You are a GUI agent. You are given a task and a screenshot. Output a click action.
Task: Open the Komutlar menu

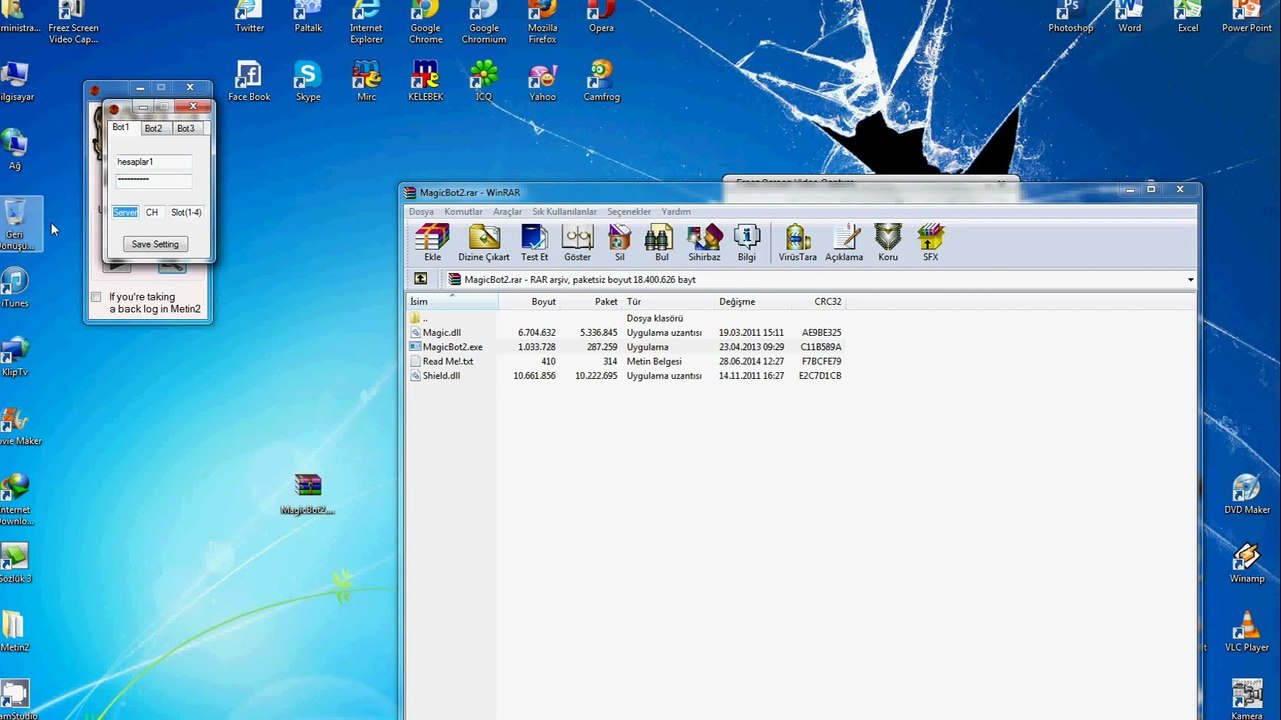click(463, 212)
